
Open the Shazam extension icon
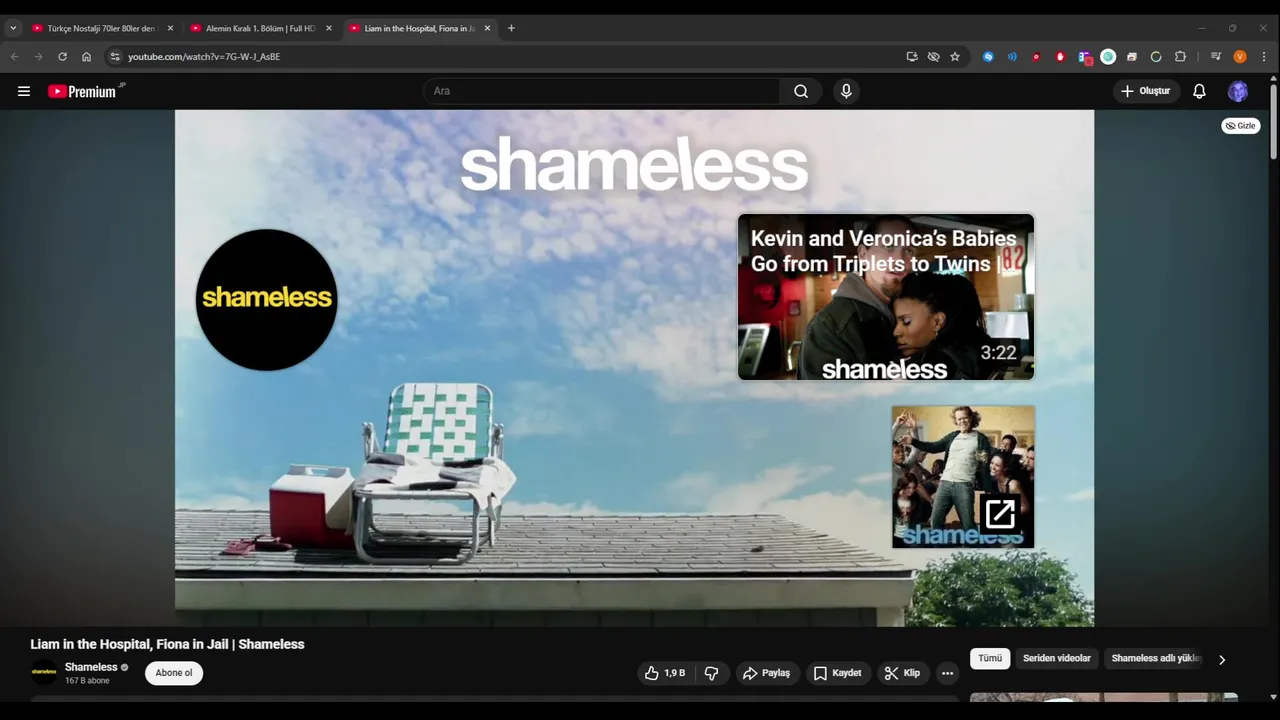point(988,57)
